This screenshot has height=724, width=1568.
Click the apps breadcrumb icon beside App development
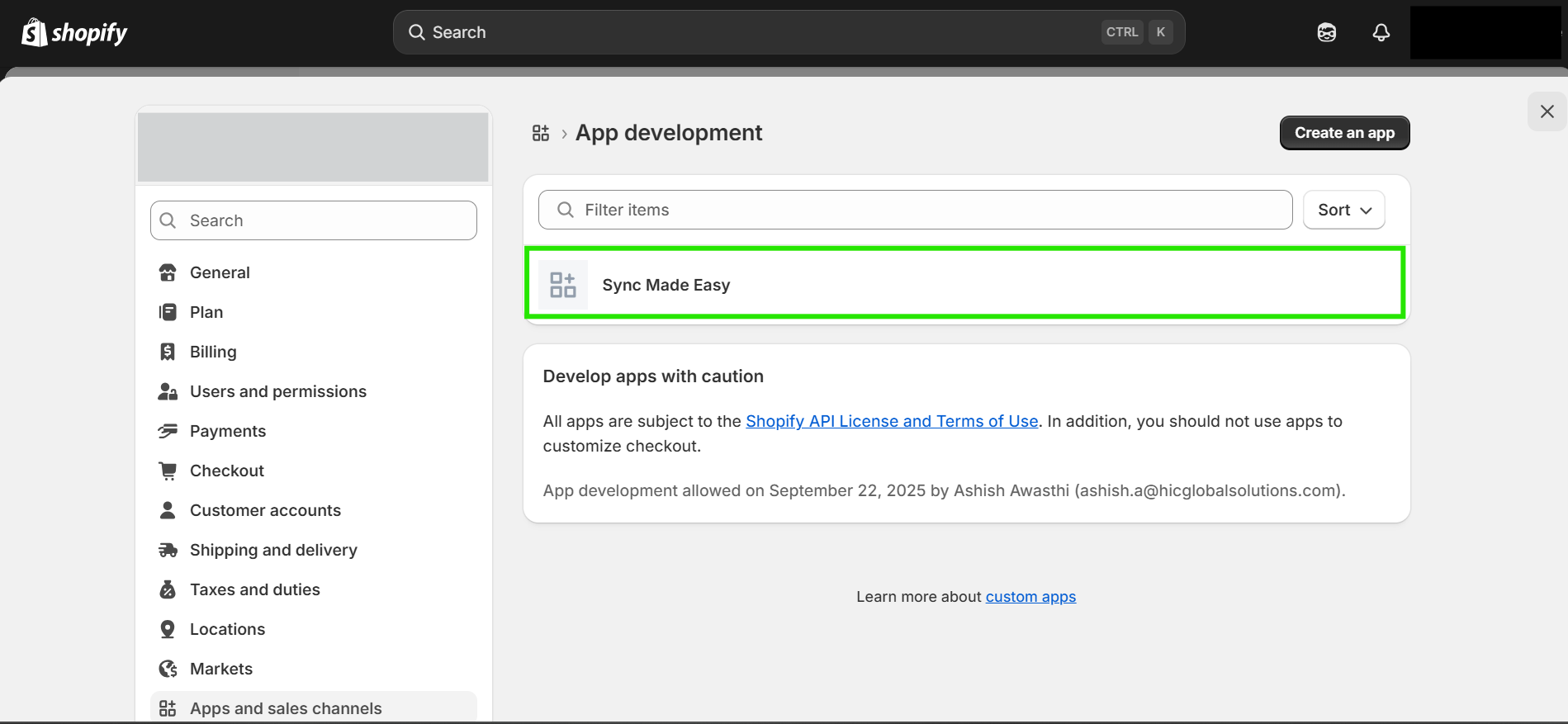(x=541, y=133)
